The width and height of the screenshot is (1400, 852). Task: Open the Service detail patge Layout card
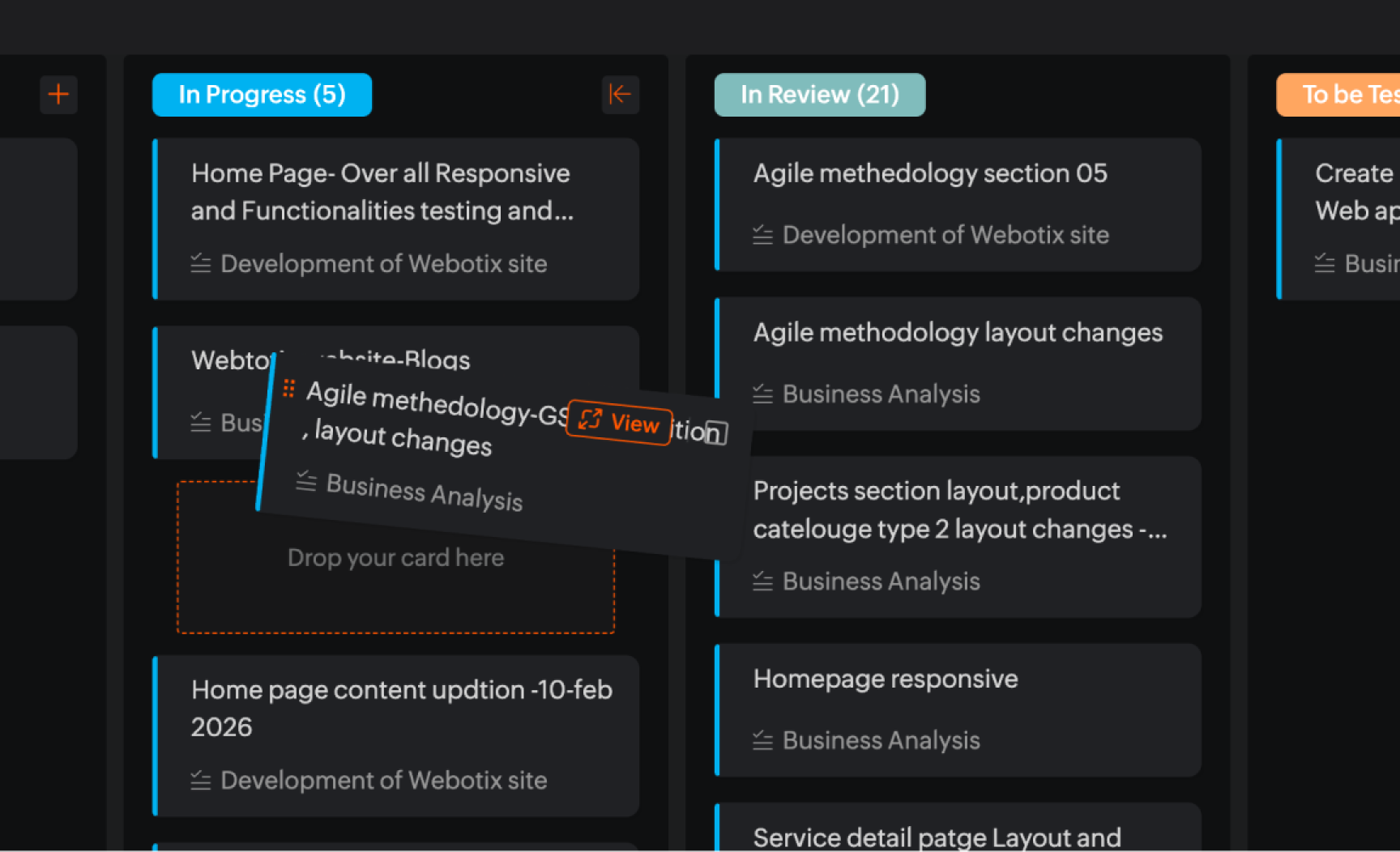937,837
